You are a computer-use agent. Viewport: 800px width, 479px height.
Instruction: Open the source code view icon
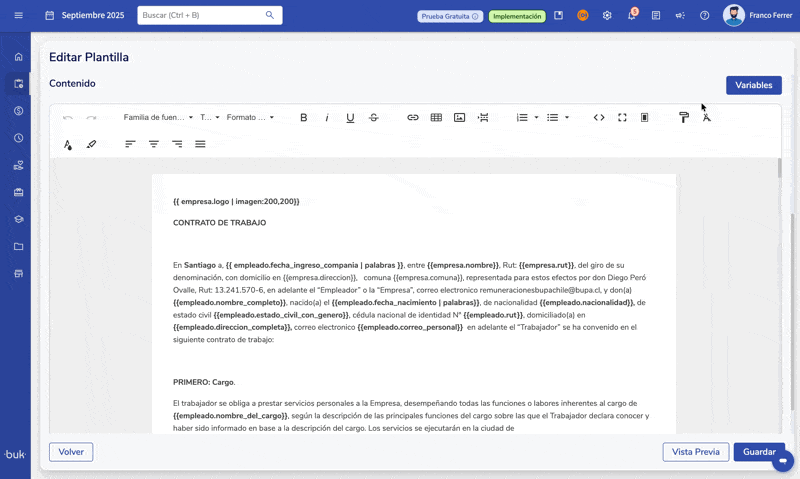pyautogui.click(x=599, y=118)
